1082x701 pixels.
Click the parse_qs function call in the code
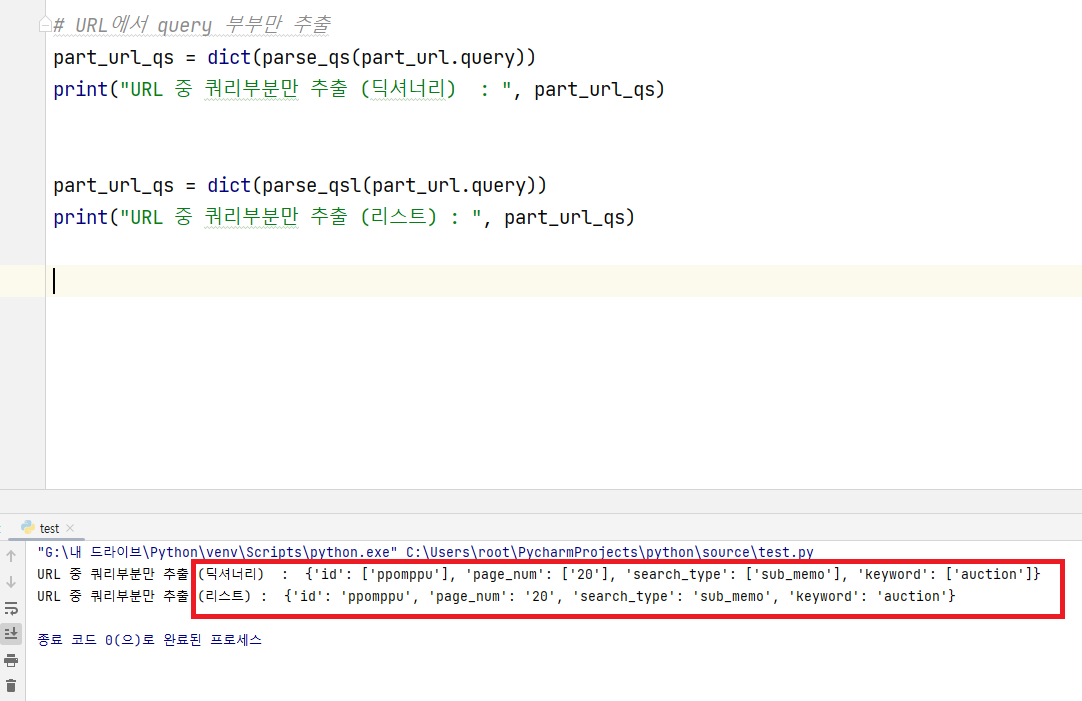click(x=306, y=57)
